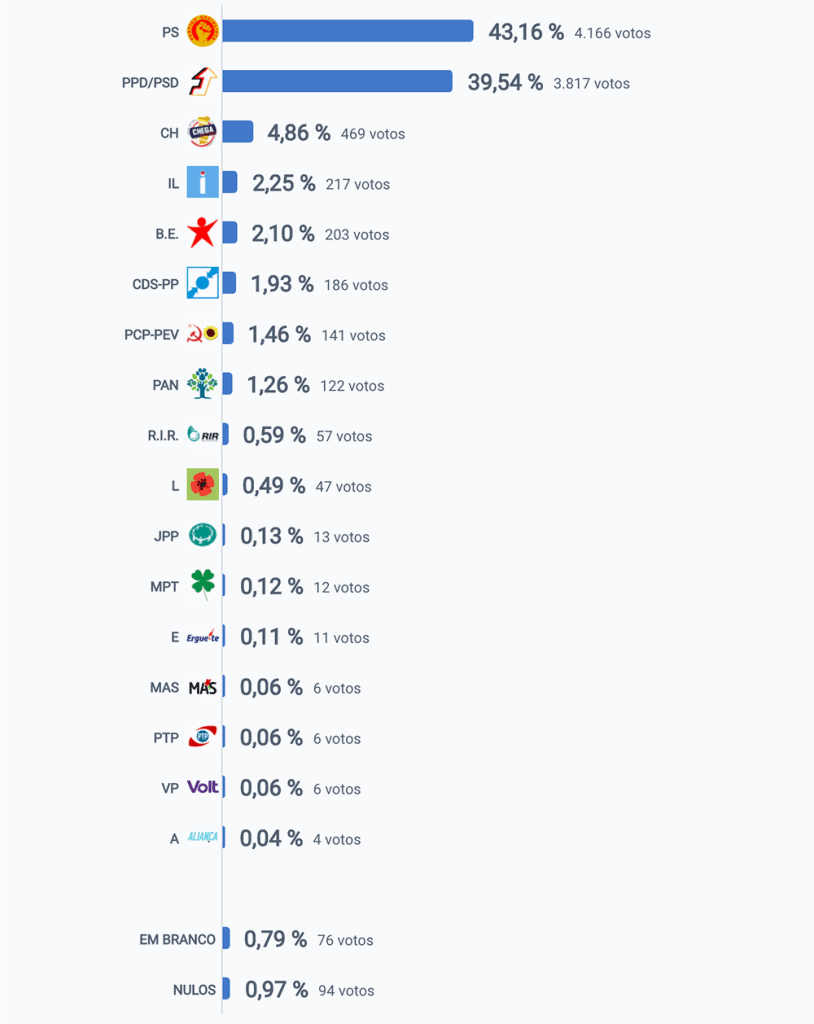Click the EM BRANCO label

[x=177, y=939]
